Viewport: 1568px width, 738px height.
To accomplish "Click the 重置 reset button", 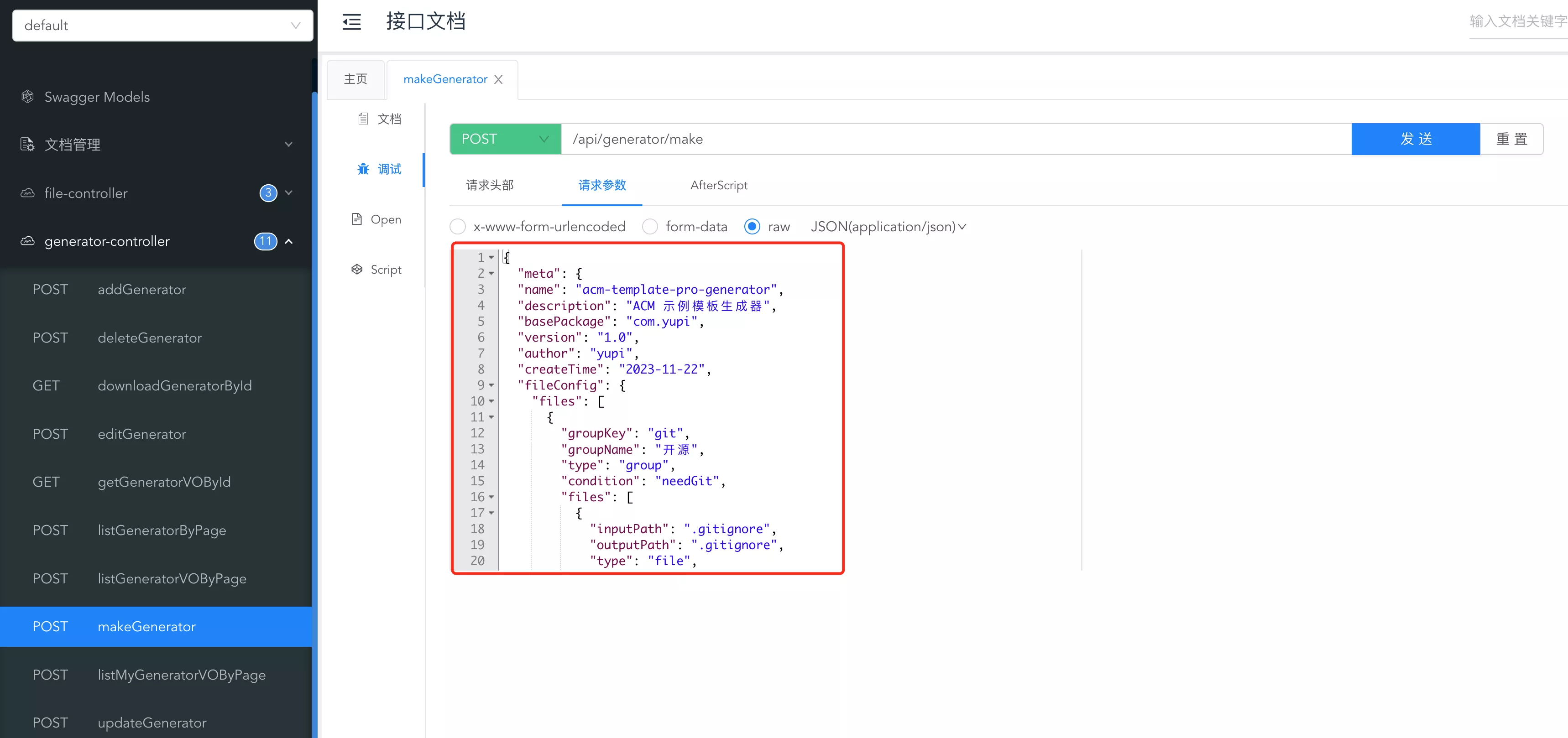I will (1511, 139).
